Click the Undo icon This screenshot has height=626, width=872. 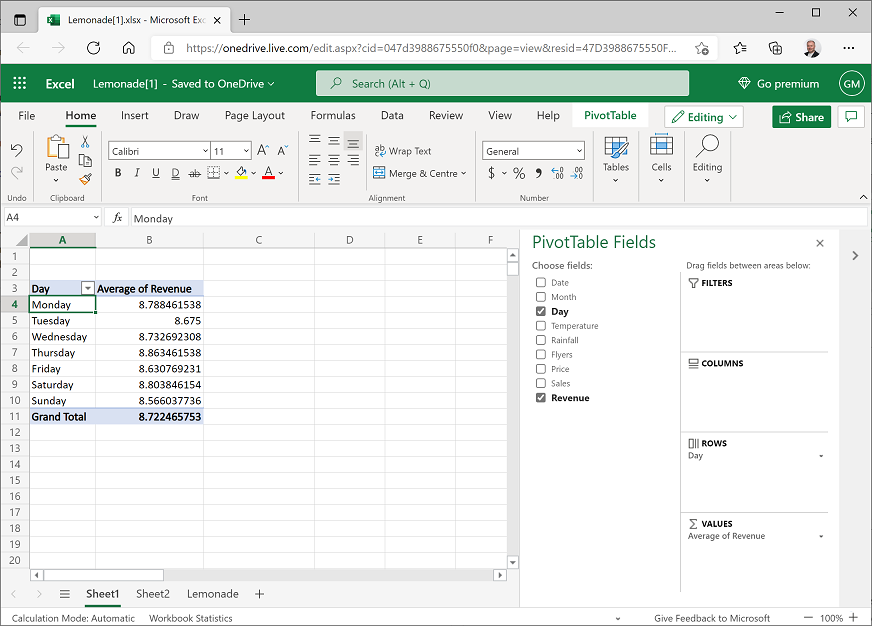tap(17, 150)
